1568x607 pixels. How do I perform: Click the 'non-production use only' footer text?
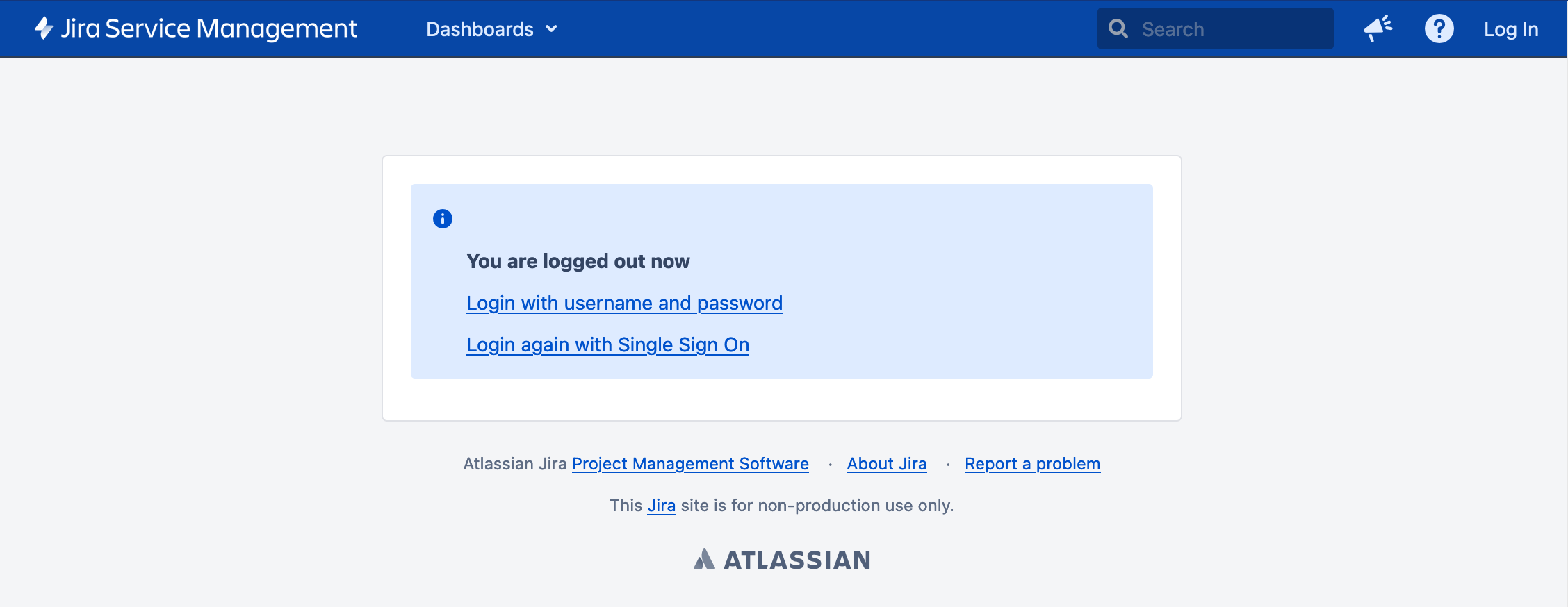coord(855,505)
